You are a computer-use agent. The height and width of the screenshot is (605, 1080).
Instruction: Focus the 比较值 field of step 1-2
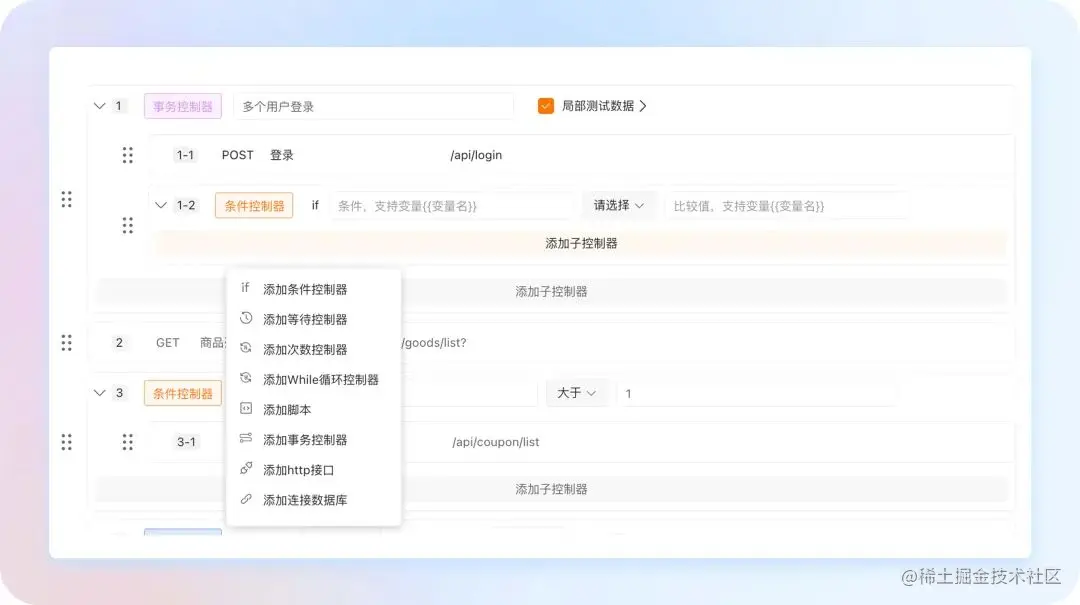785,205
